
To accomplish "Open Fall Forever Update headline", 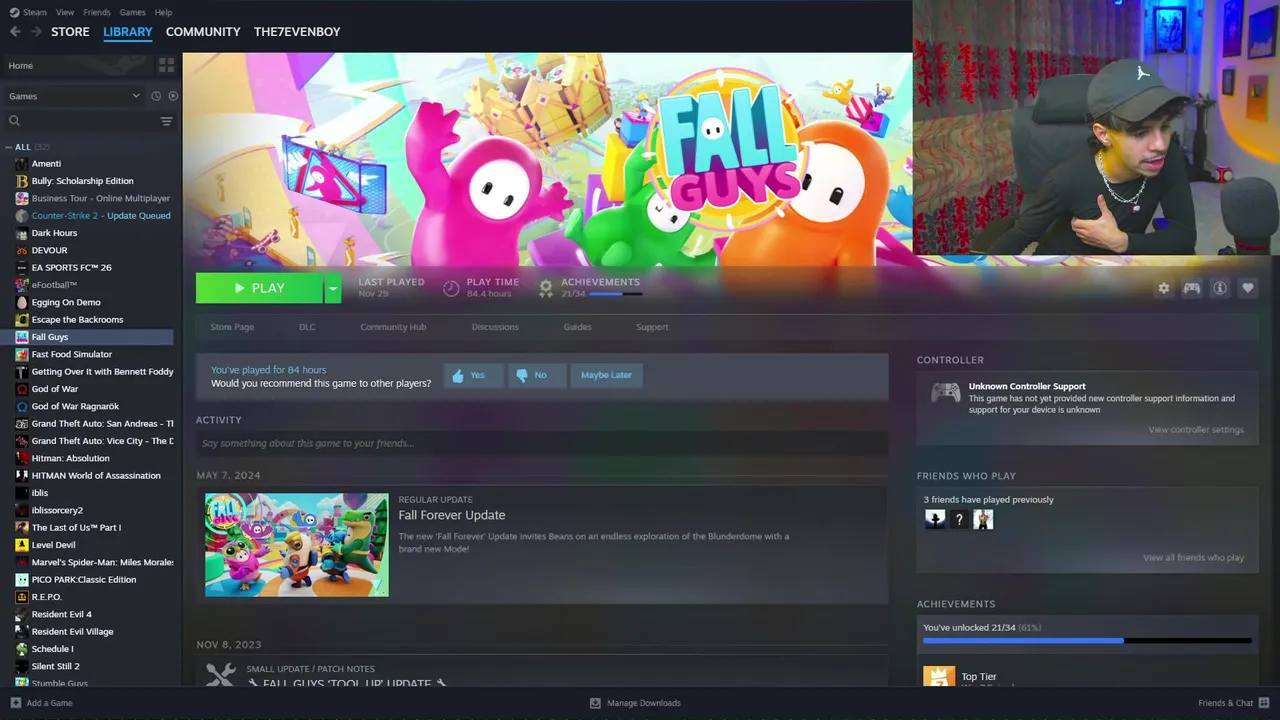I will (x=452, y=515).
